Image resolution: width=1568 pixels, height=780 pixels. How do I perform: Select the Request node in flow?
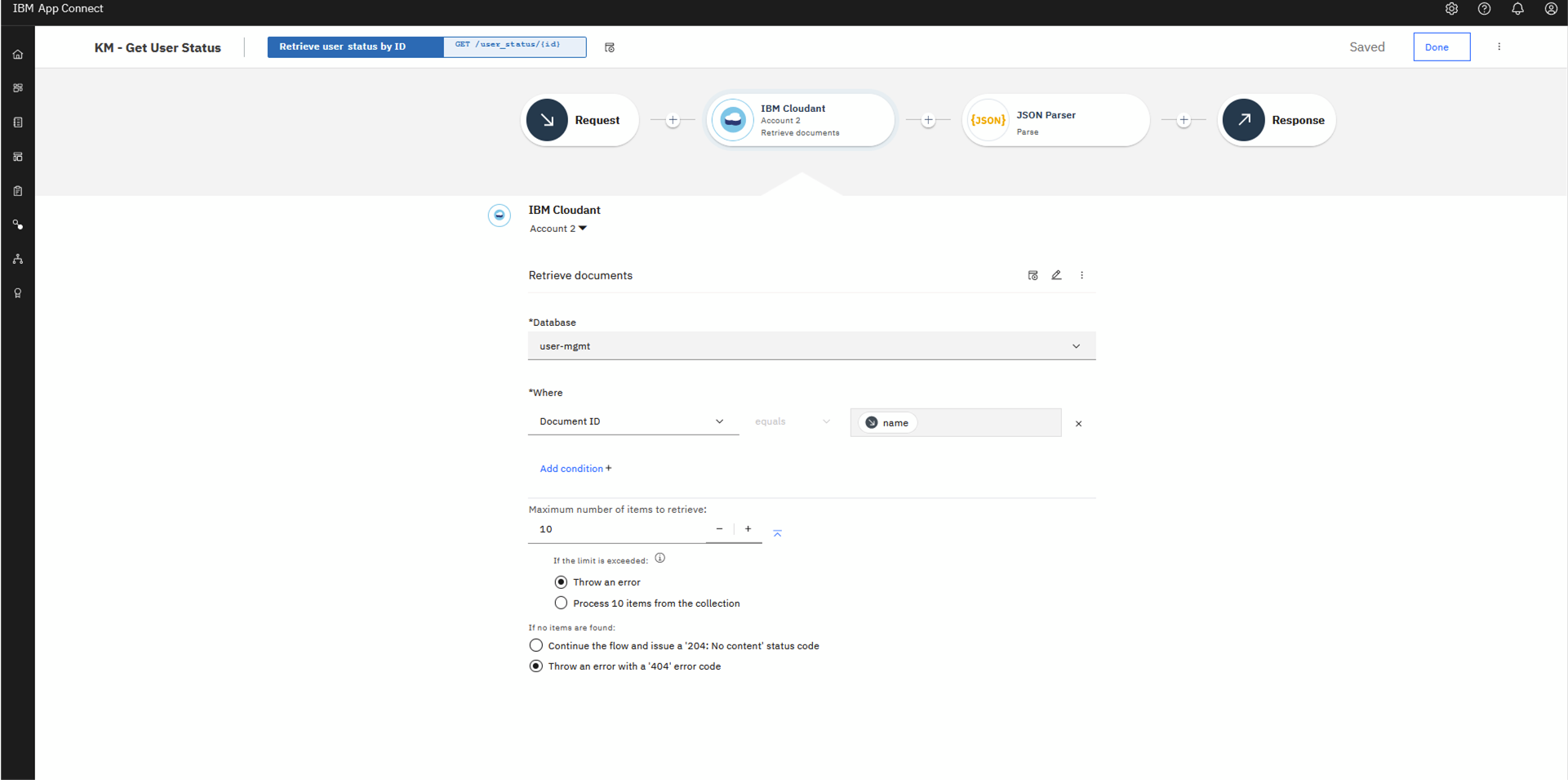tap(580, 120)
